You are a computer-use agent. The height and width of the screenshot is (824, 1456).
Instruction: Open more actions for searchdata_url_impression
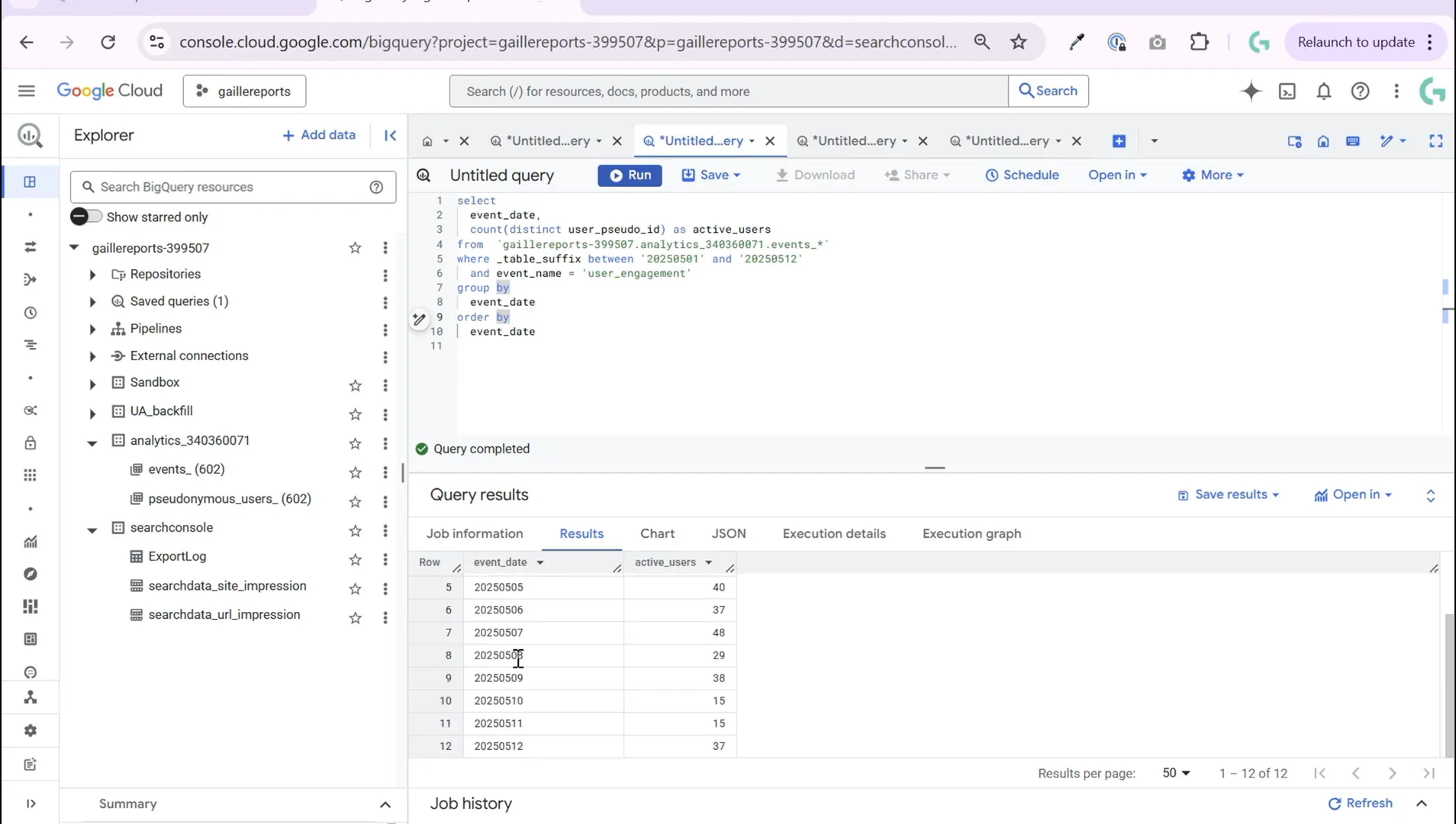tap(385, 617)
